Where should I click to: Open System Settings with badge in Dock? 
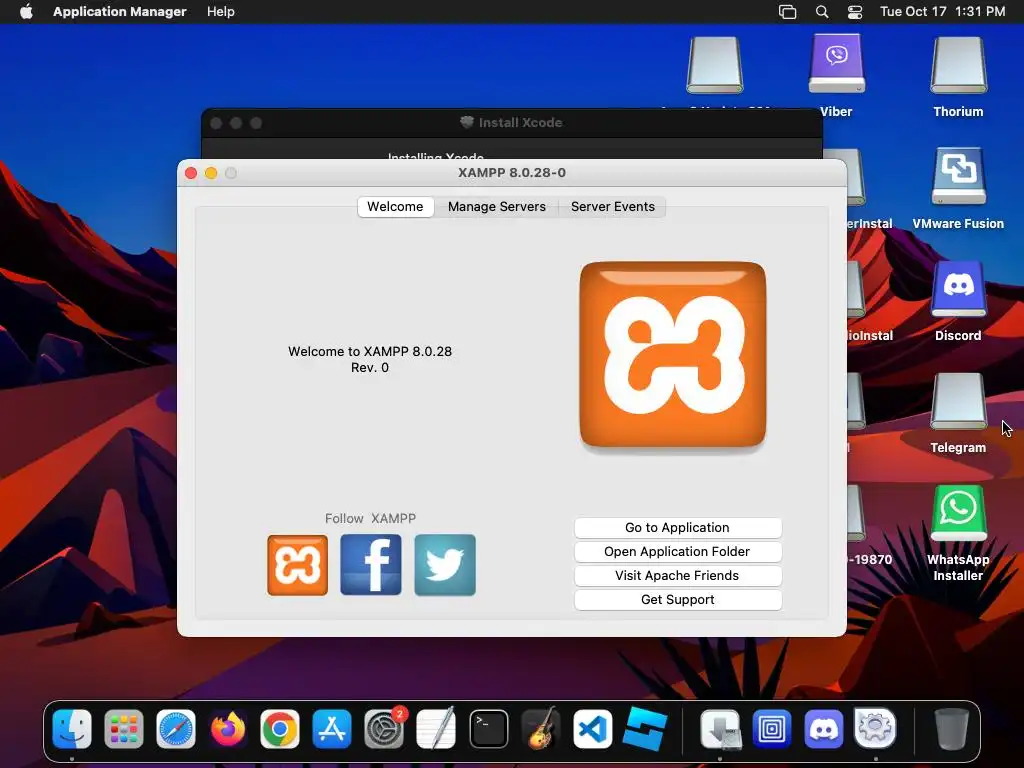(x=384, y=728)
